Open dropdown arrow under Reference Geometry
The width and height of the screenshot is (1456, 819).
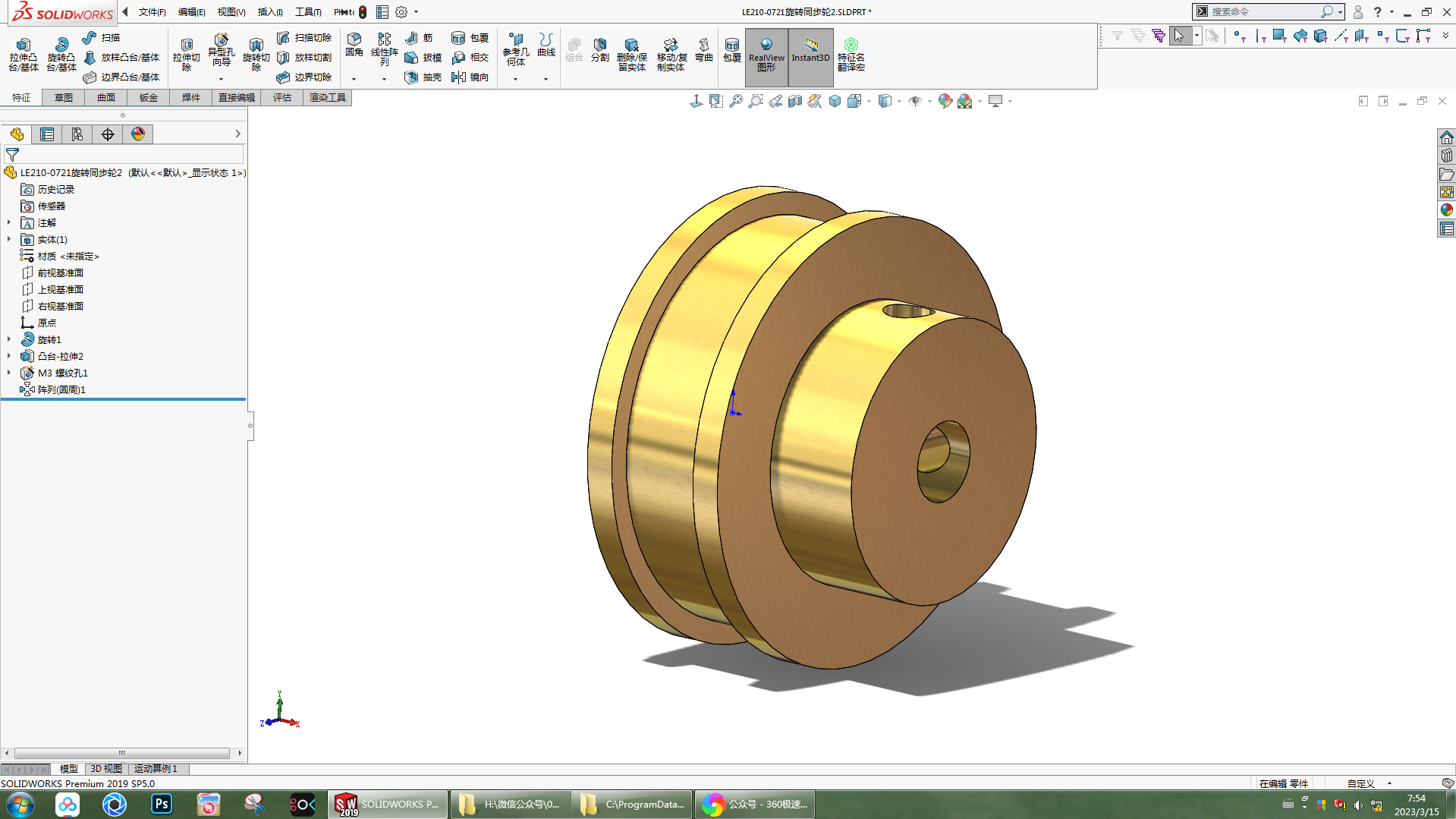(x=516, y=79)
